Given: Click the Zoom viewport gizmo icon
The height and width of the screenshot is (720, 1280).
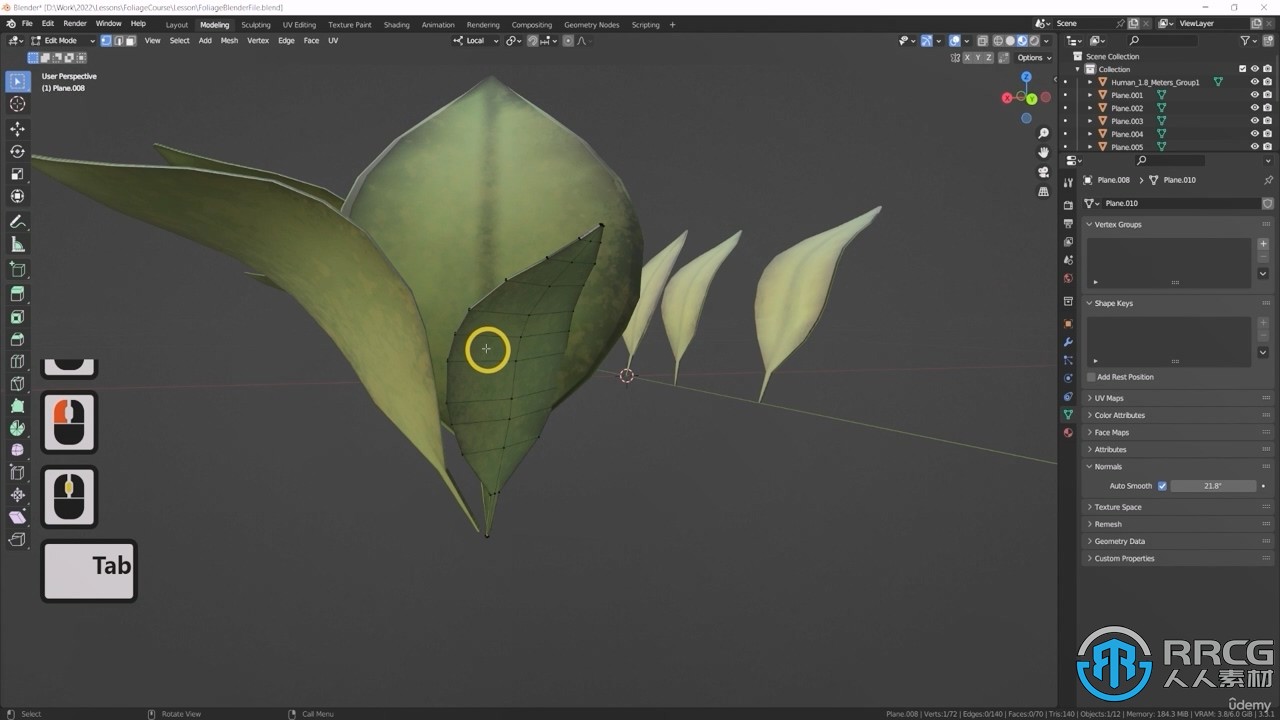Looking at the screenshot, I should (x=1044, y=134).
